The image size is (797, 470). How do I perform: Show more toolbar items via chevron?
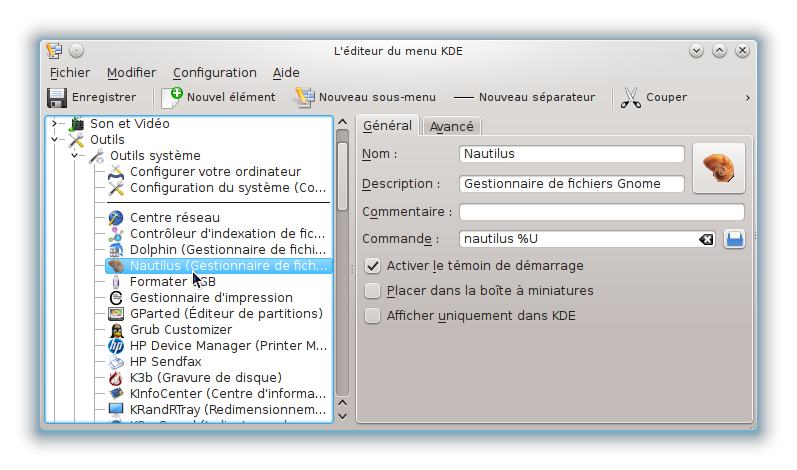(747, 98)
